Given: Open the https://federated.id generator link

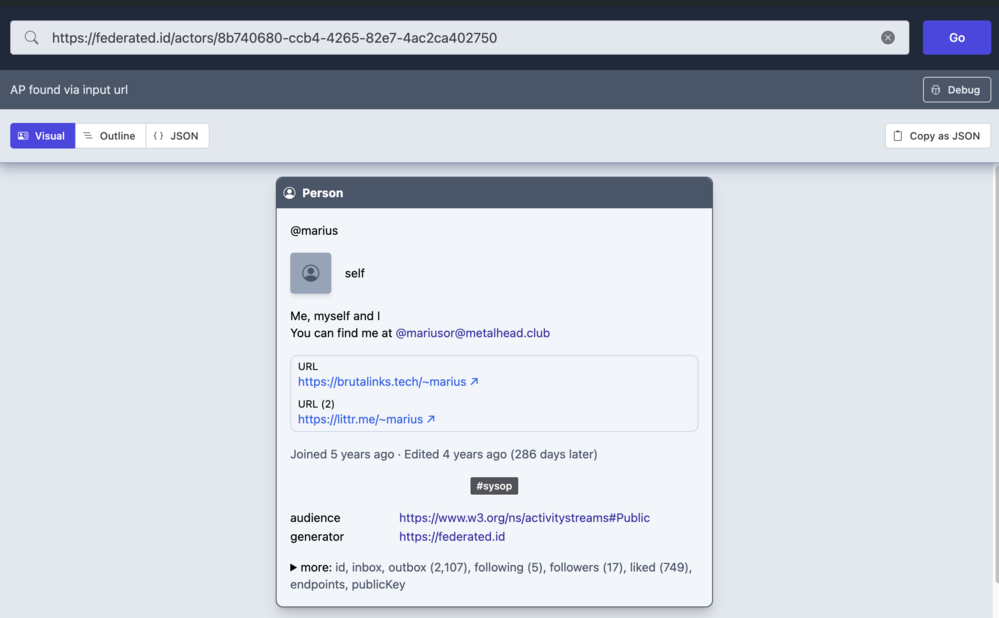Looking at the screenshot, I should [451, 537].
